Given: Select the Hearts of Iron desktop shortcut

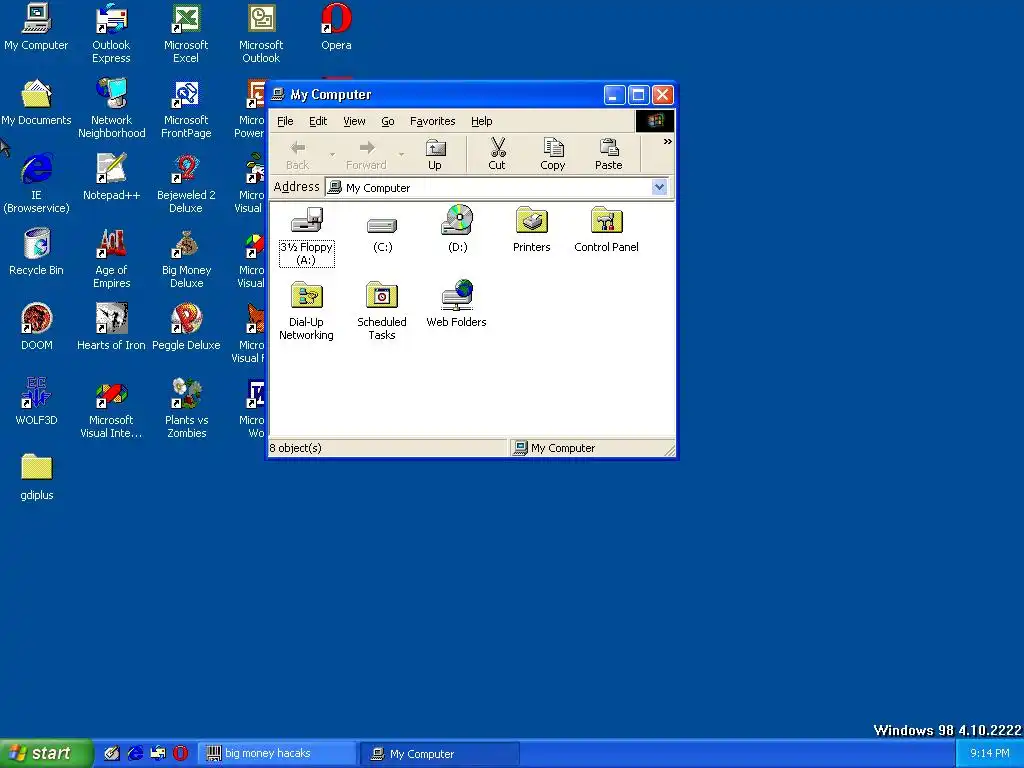Looking at the screenshot, I should click(x=111, y=328).
